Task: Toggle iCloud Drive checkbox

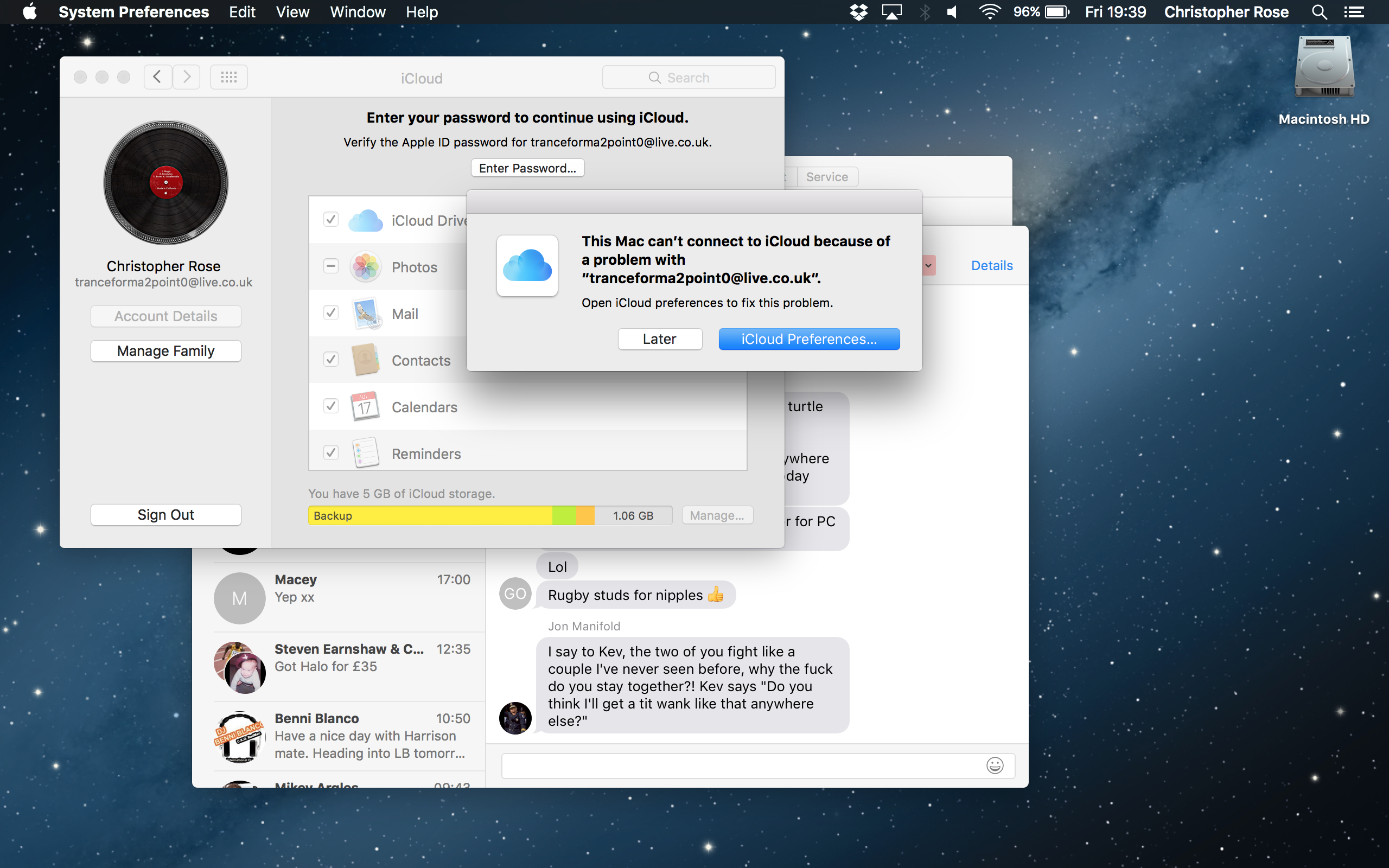Action: tap(330, 219)
